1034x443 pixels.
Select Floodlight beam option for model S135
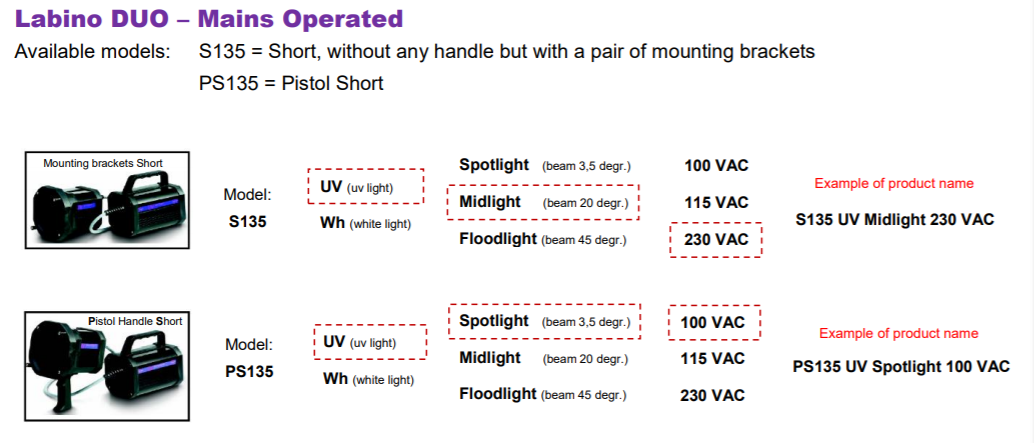coord(543,239)
